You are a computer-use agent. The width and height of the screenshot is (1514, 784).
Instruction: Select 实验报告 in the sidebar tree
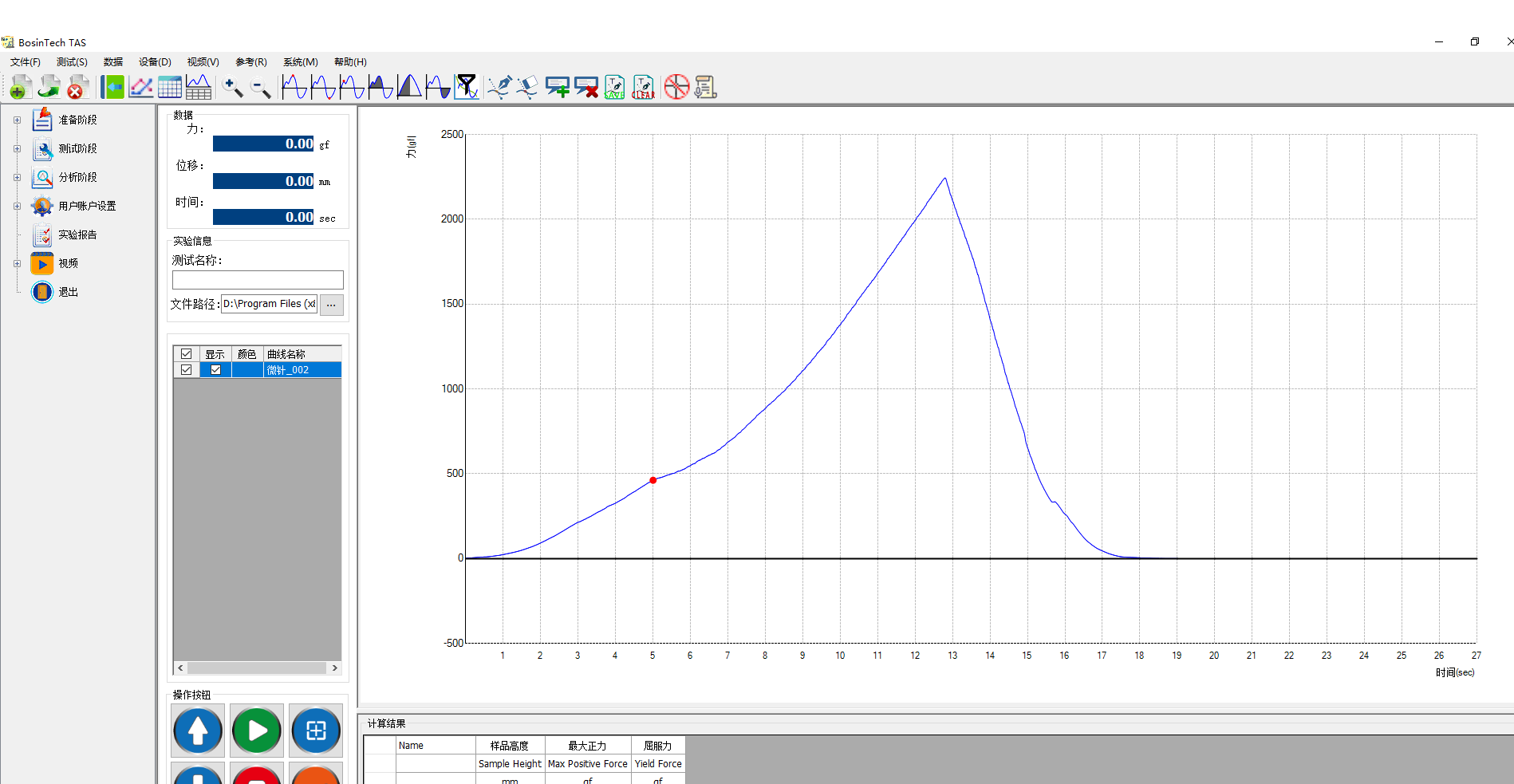pyautogui.click(x=77, y=235)
